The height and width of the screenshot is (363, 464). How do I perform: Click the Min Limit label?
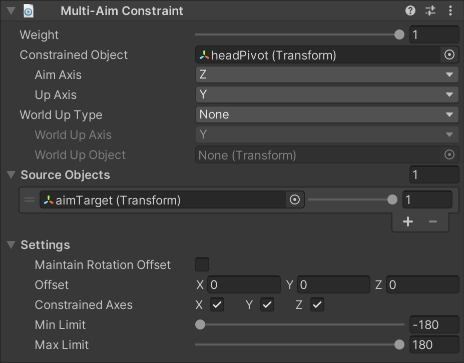pos(60,325)
